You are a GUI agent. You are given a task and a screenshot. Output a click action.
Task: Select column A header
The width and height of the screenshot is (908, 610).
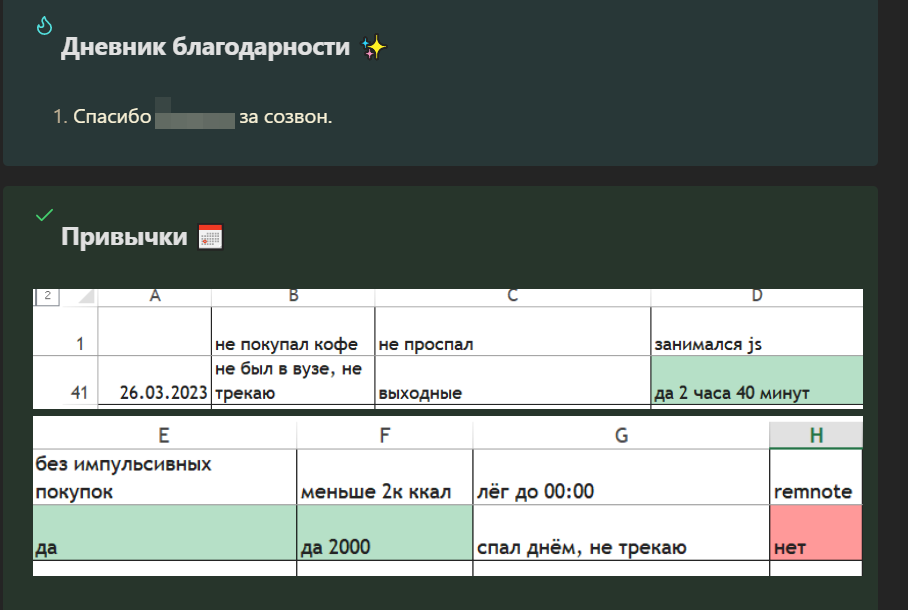[x=155, y=297]
